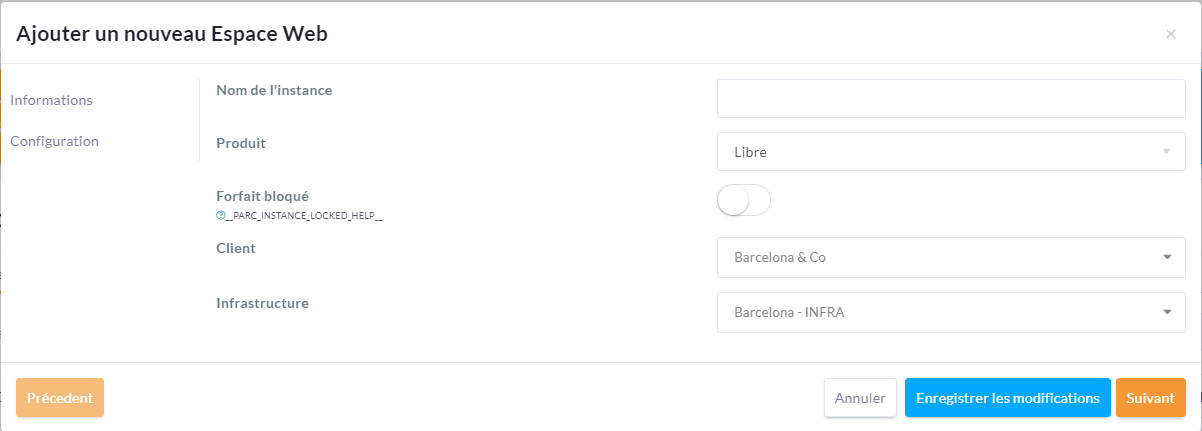Click the Infrastructure dropdown caret icon
Image resolution: width=1202 pixels, height=431 pixels.
tap(1166, 312)
